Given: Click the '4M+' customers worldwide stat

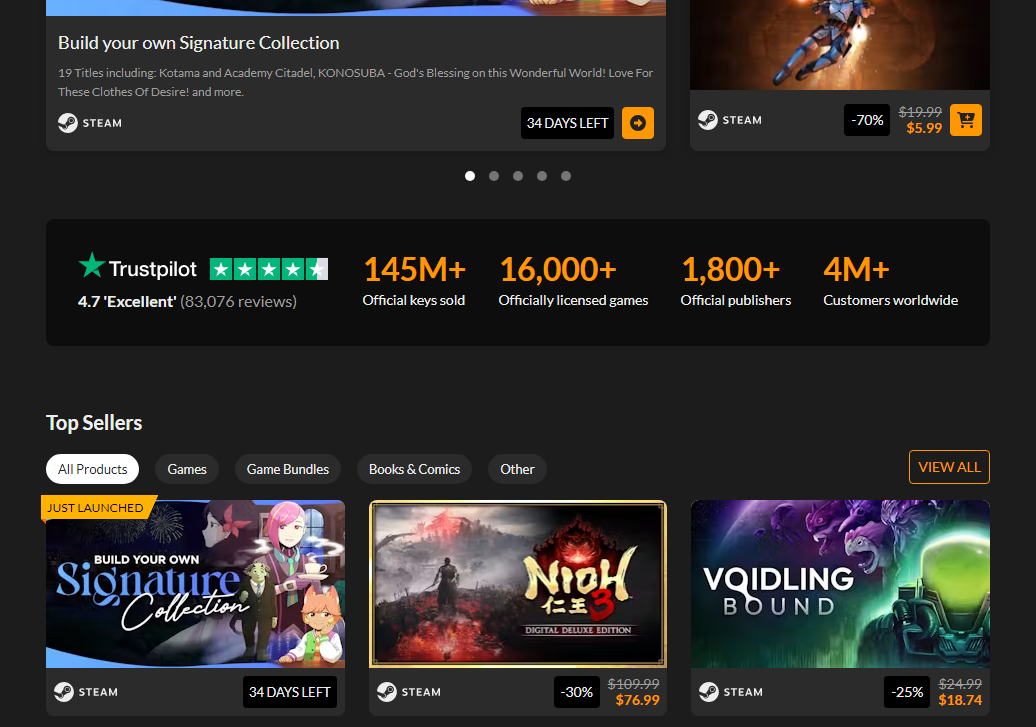Looking at the screenshot, I should 856,270.
